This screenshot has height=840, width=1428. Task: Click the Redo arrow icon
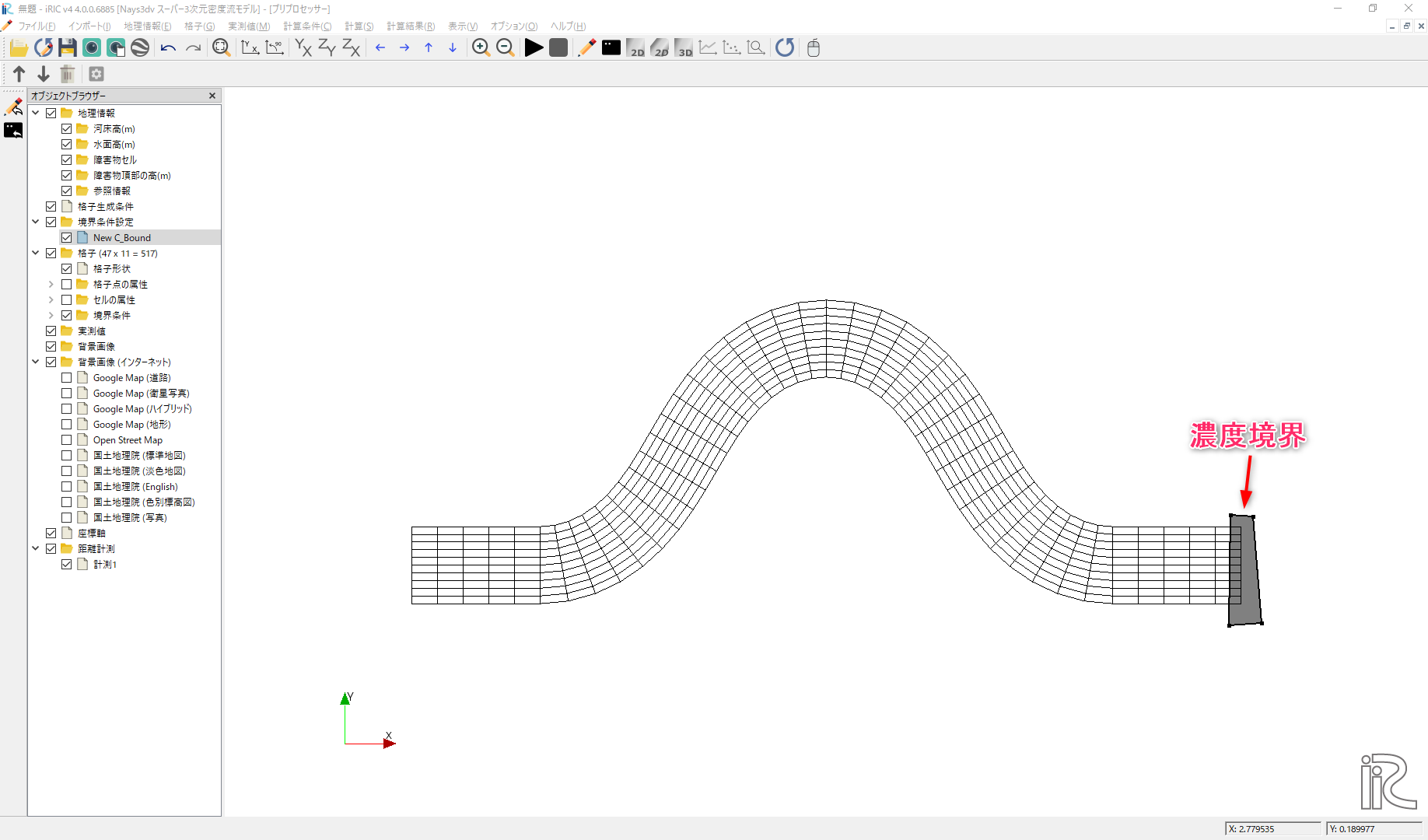(x=193, y=48)
